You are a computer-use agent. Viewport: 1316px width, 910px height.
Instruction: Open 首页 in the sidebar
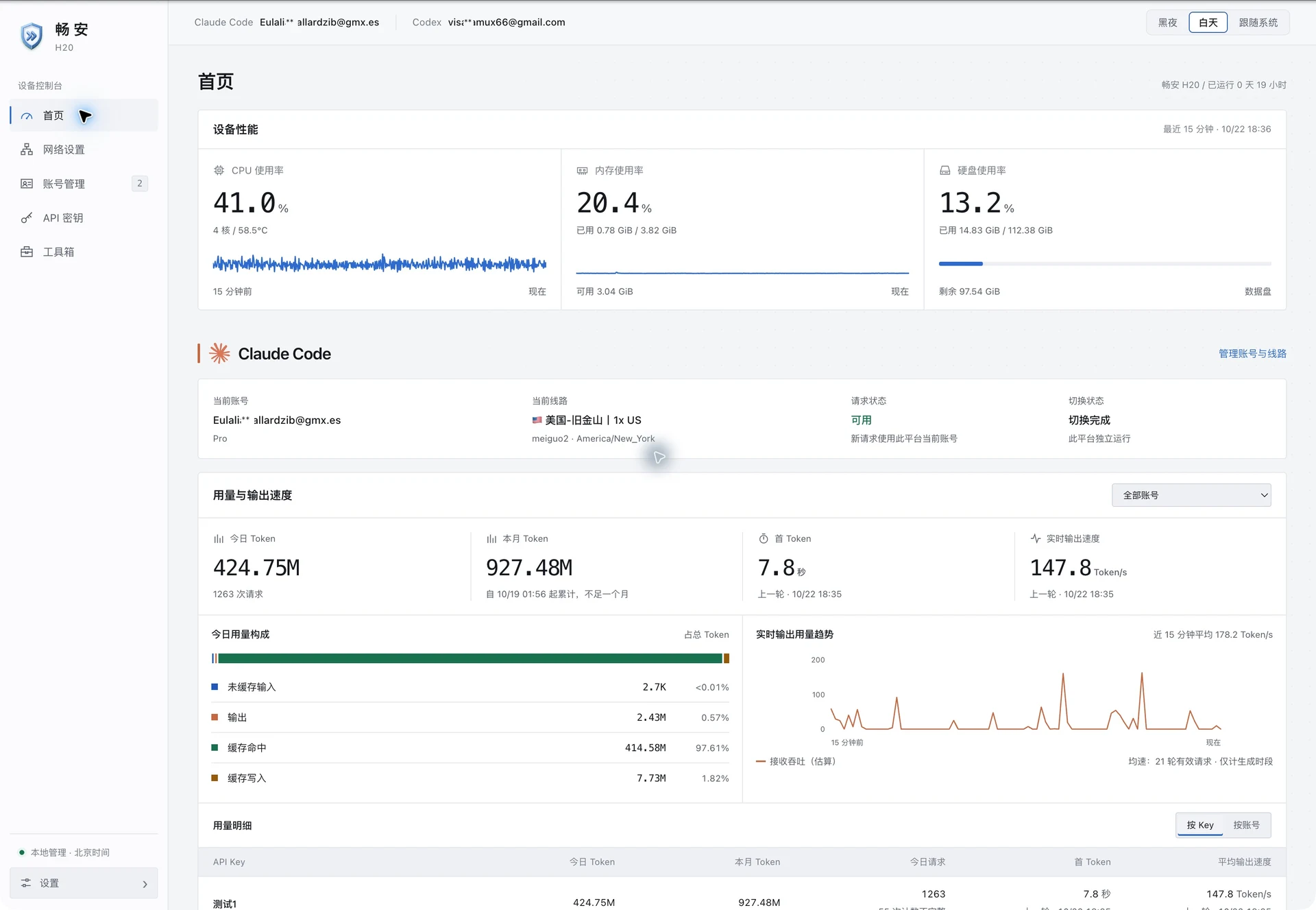coord(84,115)
